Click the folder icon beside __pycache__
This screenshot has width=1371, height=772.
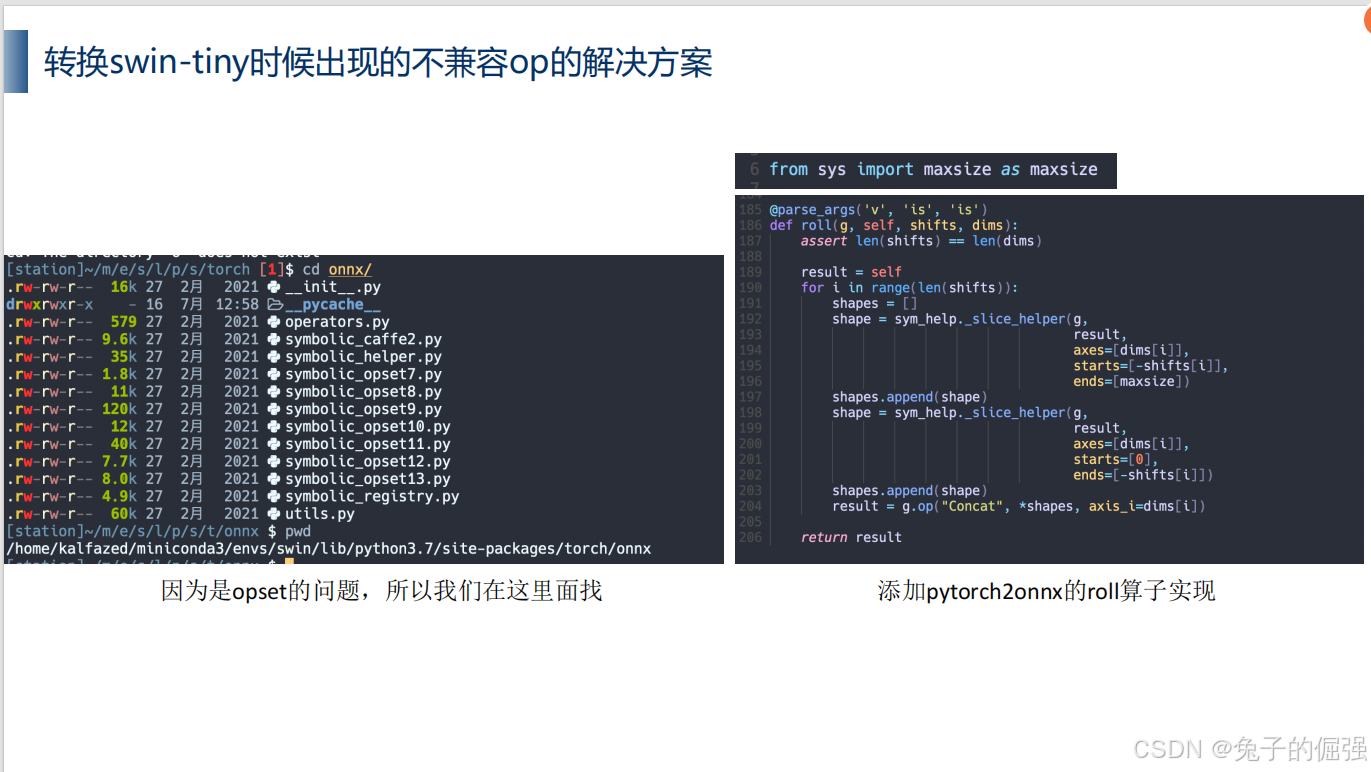[x=275, y=305]
